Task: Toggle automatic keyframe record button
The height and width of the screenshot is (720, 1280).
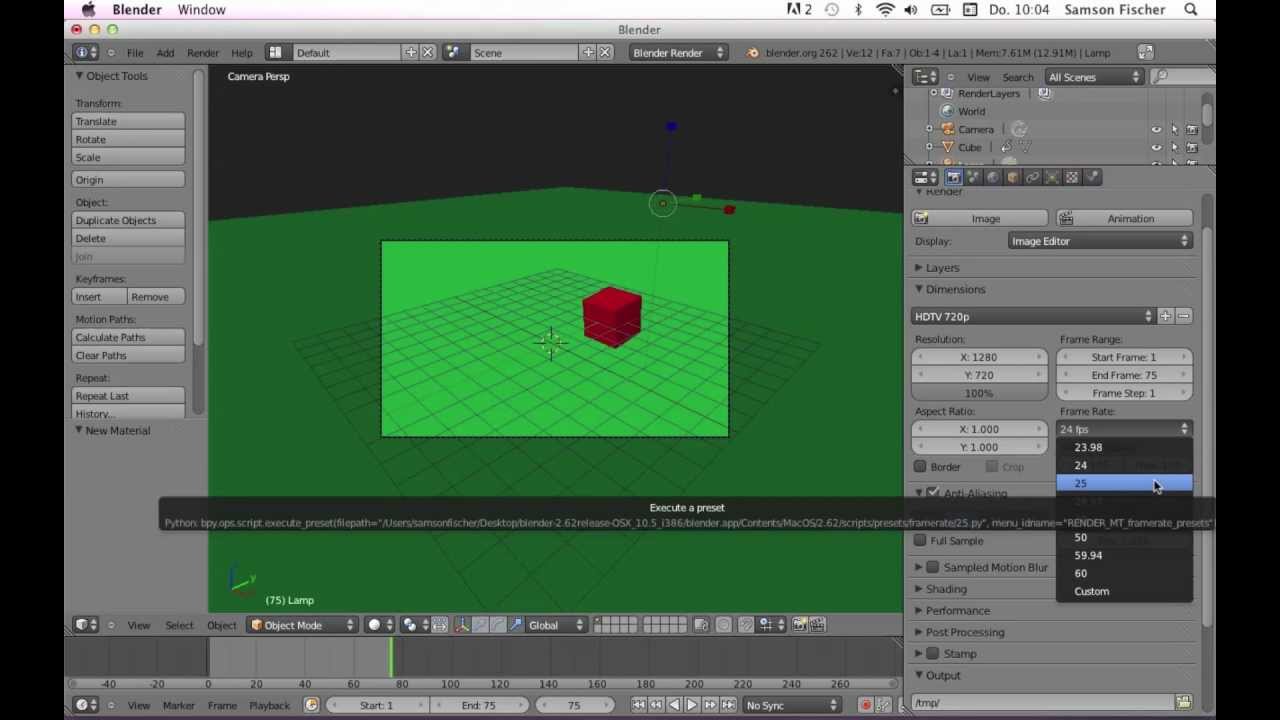Action: [x=866, y=705]
